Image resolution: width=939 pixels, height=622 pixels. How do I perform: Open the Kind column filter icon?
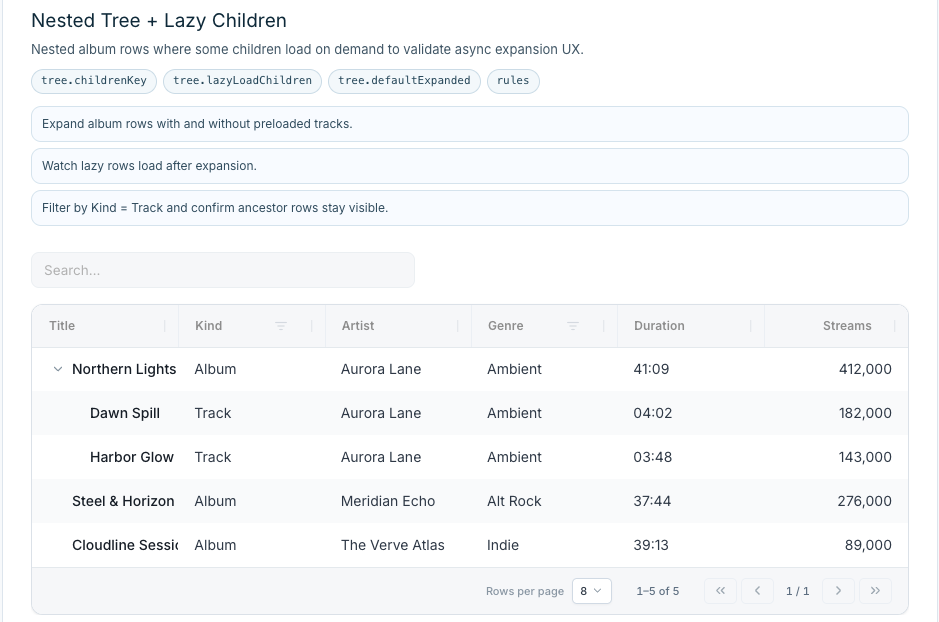[x=281, y=326]
